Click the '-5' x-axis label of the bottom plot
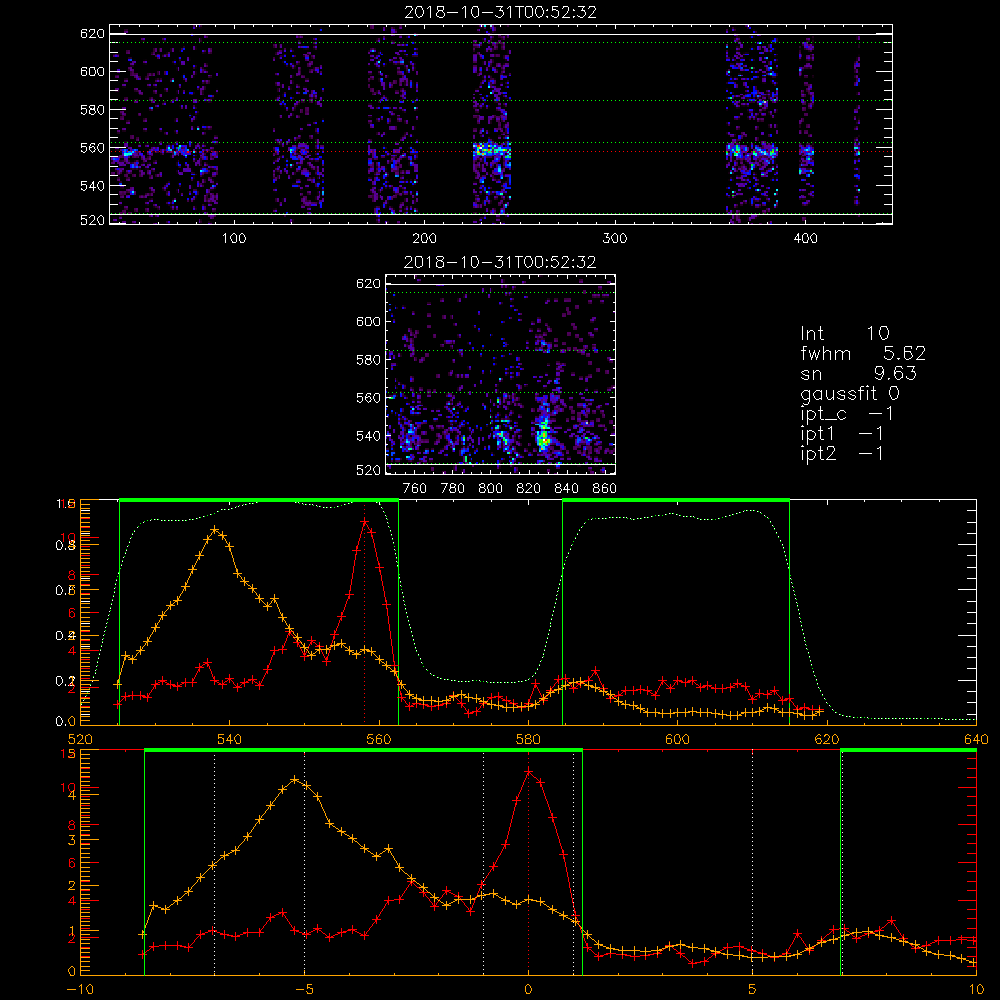 pyautogui.click(x=304, y=990)
